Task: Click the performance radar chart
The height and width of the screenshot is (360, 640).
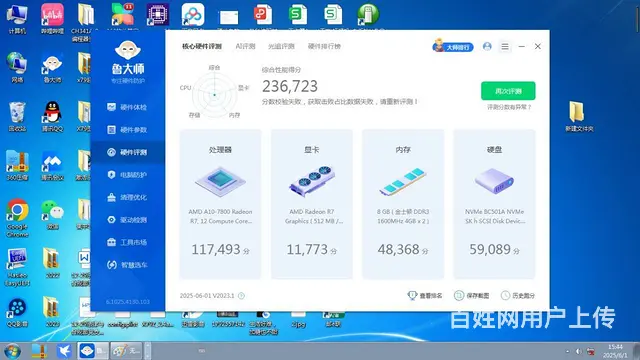Action: coord(214,95)
